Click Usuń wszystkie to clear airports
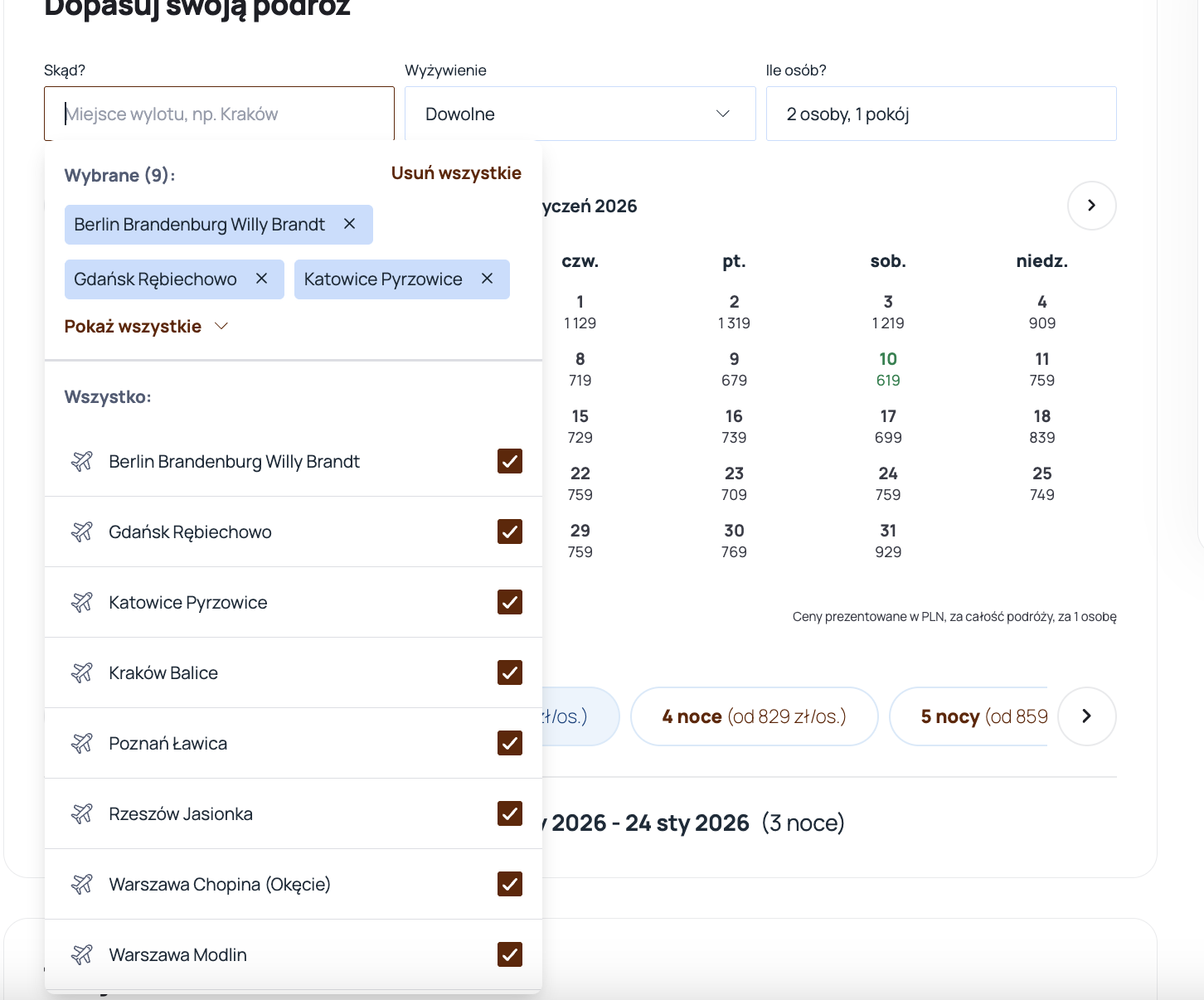This screenshot has height=1000, width=1204. (x=456, y=173)
